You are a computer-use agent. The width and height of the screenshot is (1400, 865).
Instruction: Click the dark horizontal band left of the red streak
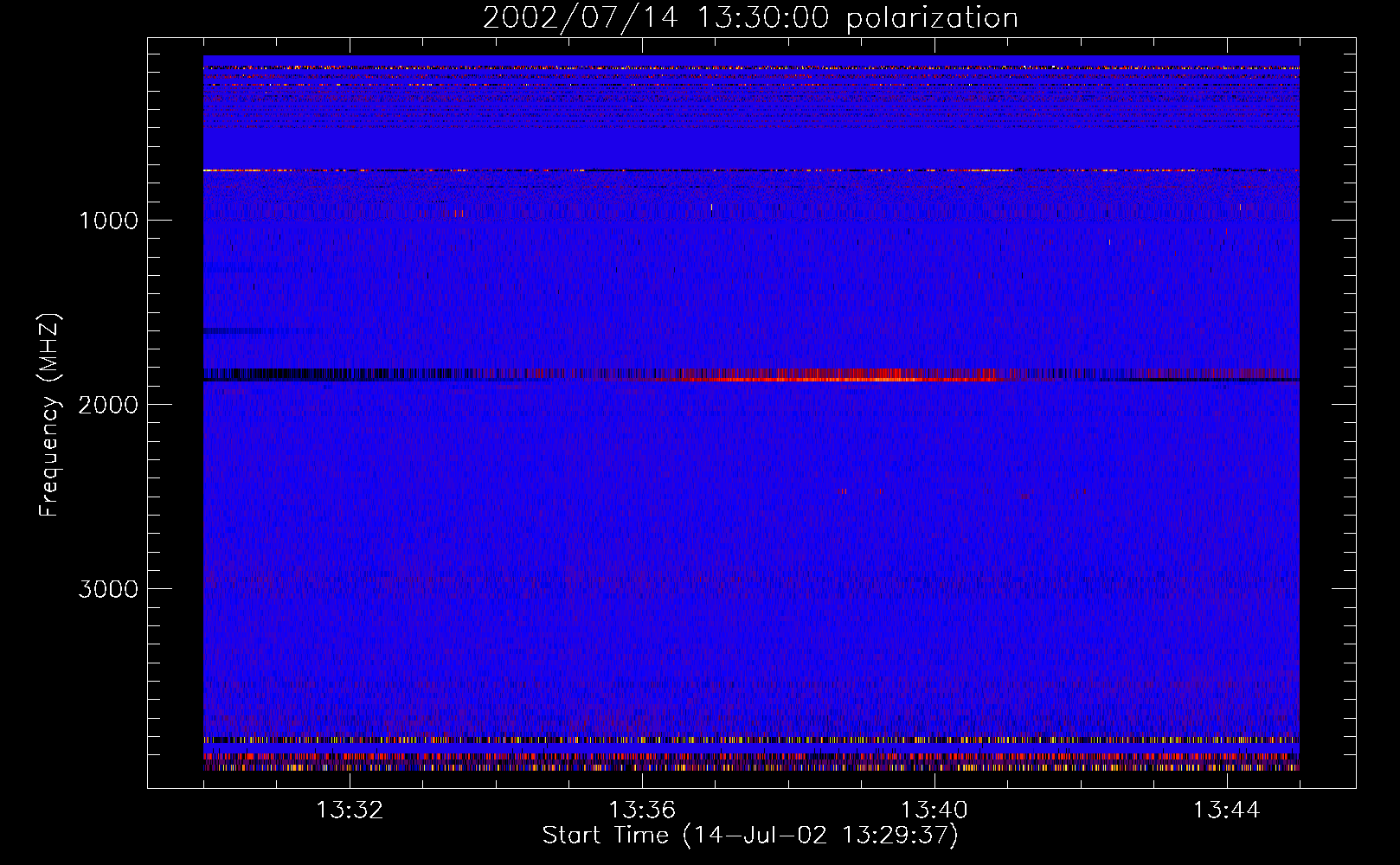click(x=329, y=375)
